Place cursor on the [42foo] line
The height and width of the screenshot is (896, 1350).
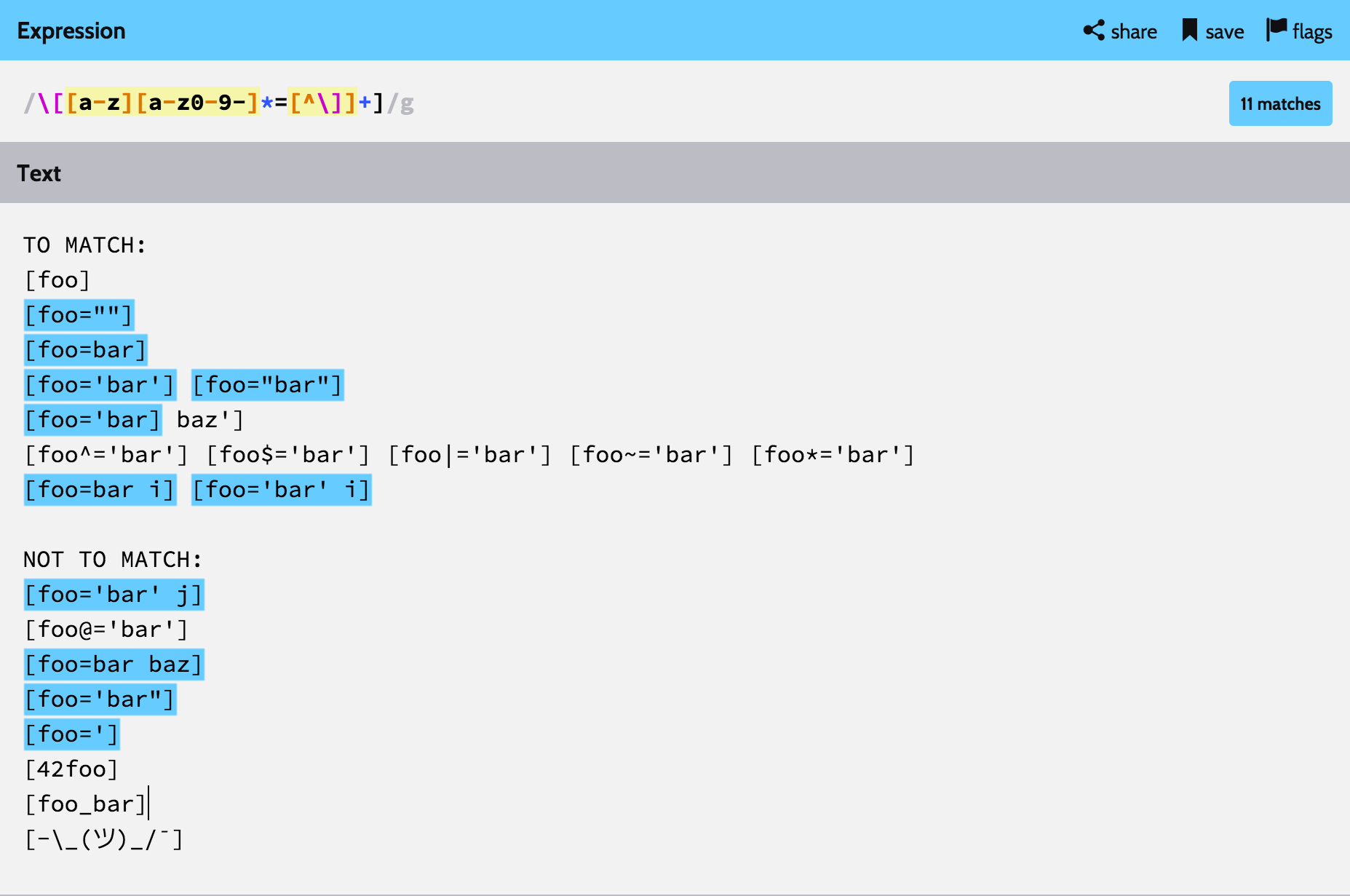pos(71,769)
